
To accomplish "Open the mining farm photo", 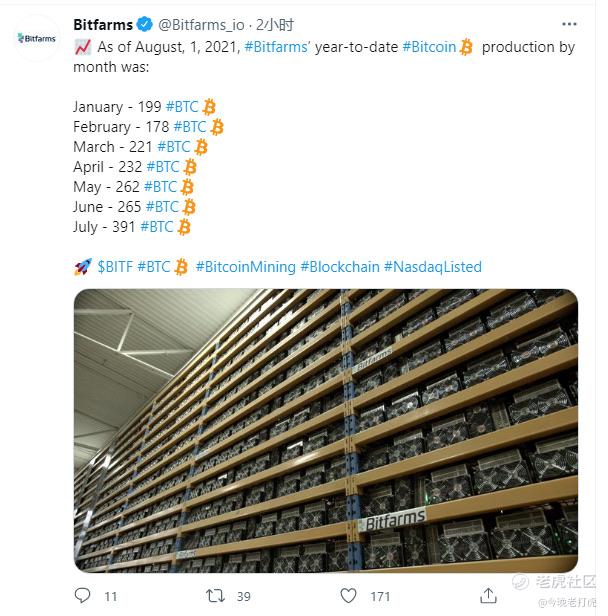I will click(326, 430).
